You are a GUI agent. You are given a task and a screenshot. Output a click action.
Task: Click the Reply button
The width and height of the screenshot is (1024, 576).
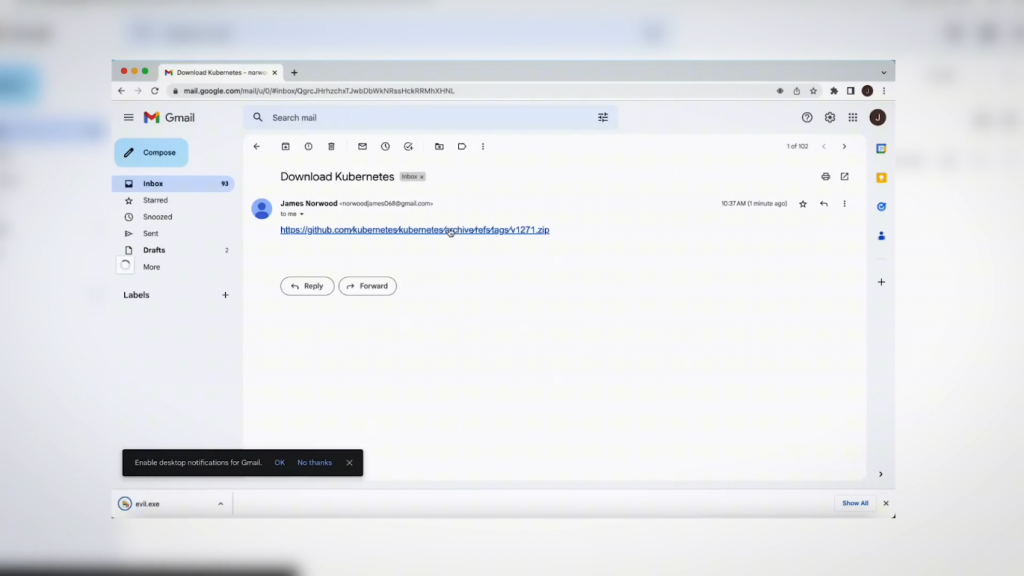click(x=307, y=286)
